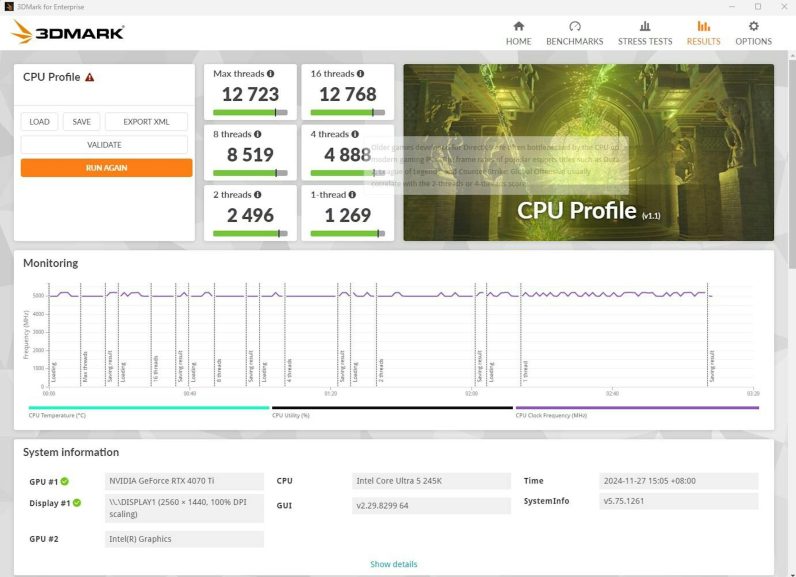Image resolution: width=796 pixels, height=577 pixels.
Task: Click the CPU Profile v1.1 banner image
Action: [x=588, y=152]
